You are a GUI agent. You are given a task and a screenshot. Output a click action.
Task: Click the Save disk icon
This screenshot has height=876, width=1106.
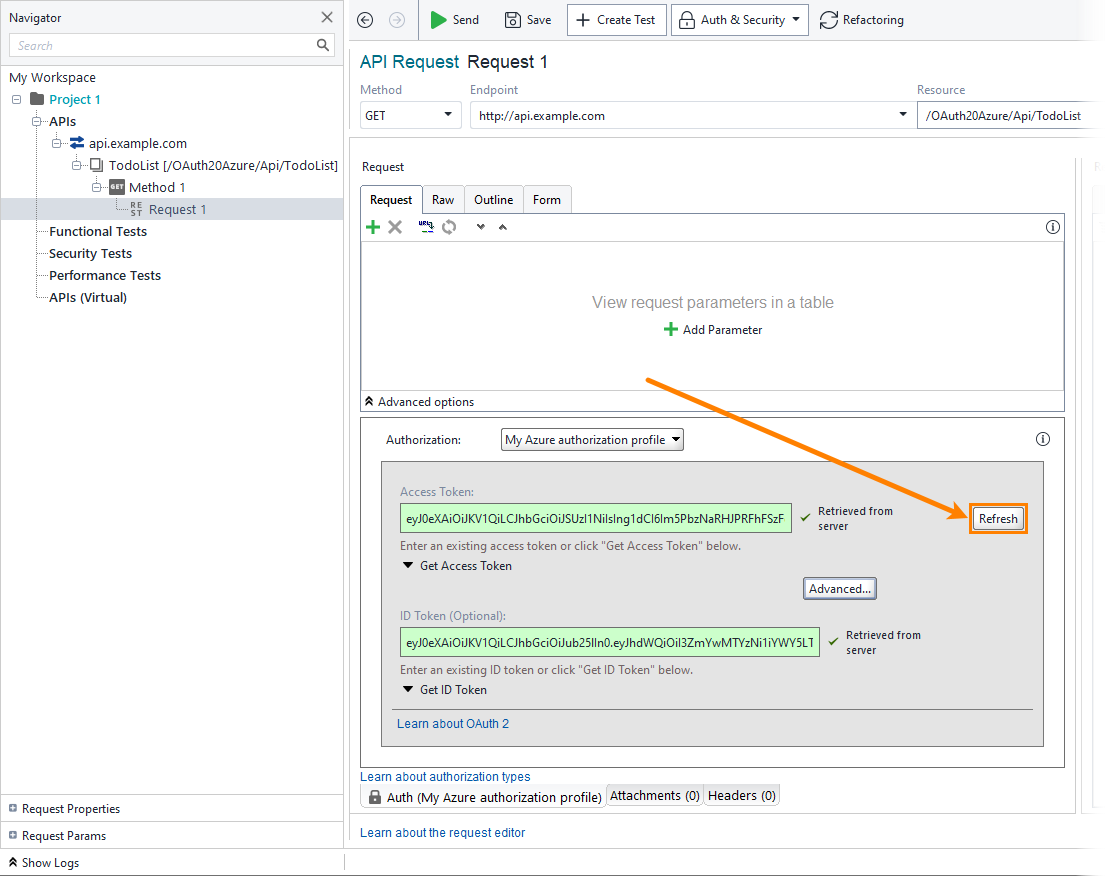[x=513, y=20]
